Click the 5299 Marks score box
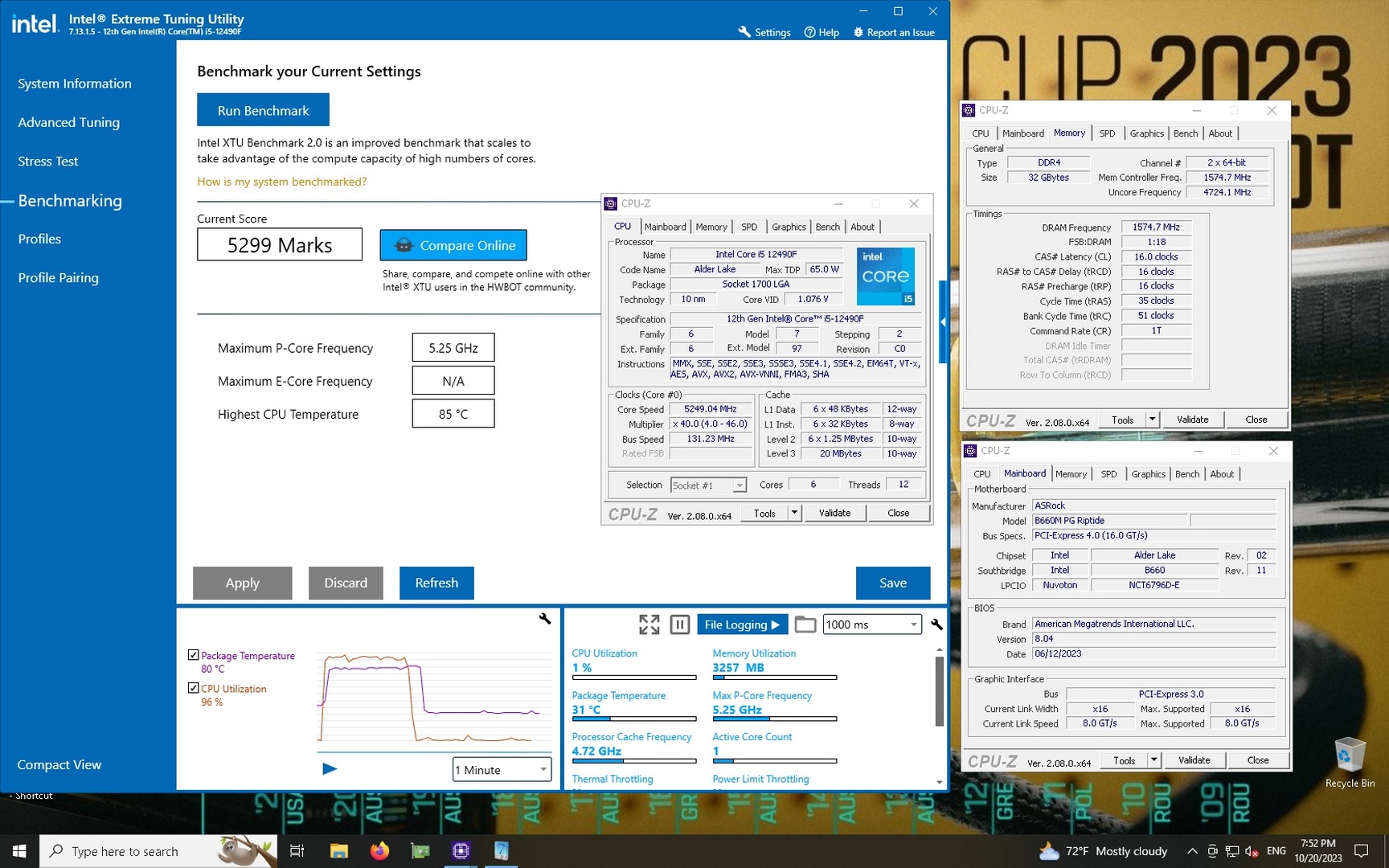Image resolution: width=1389 pixels, height=868 pixels. [x=280, y=245]
